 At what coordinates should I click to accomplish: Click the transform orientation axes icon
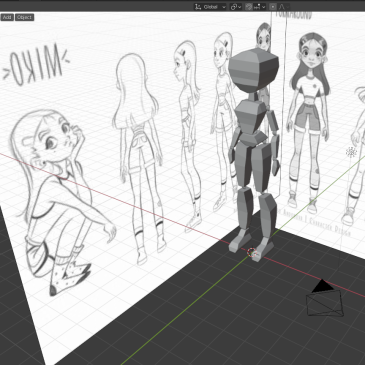198,7
